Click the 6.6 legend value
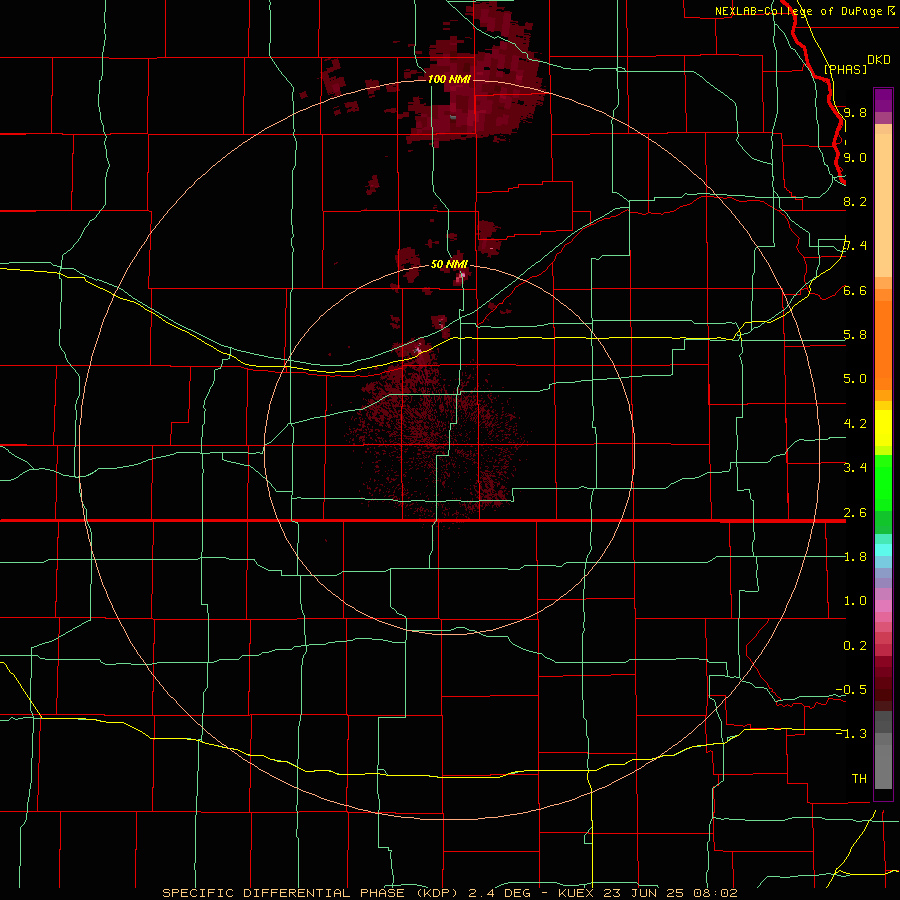 coord(855,290)
